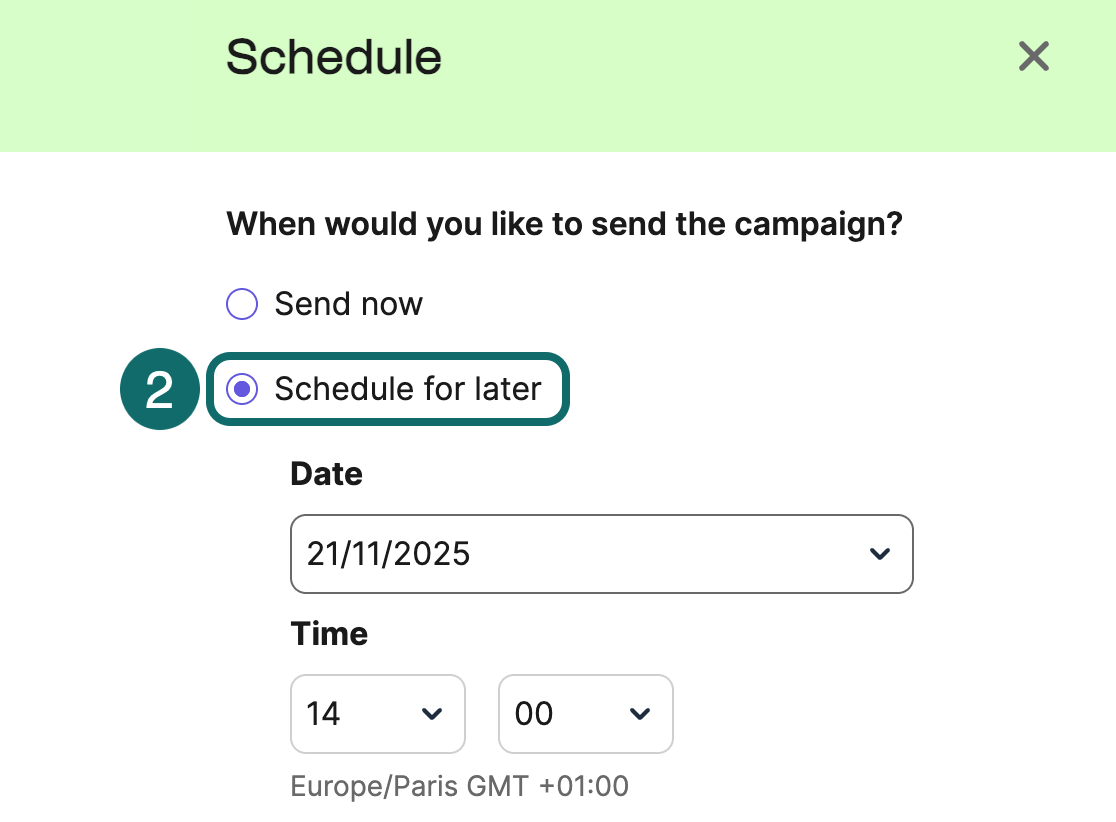This screenshot has height=822, width=1116.
Task: Click the Schedule title in the header
Action: click(x=334, y=57)
